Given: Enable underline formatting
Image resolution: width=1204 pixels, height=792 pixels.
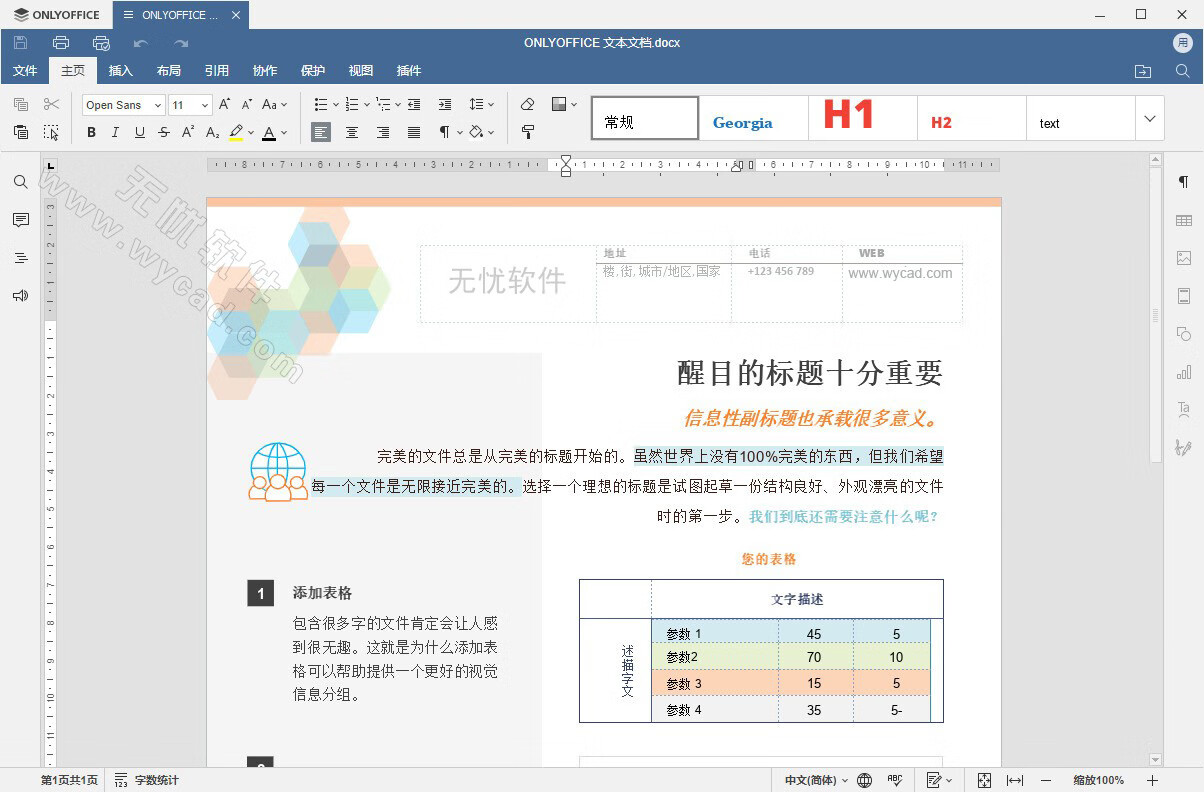Looking at the screenshot, I should (x=139, y=131).
